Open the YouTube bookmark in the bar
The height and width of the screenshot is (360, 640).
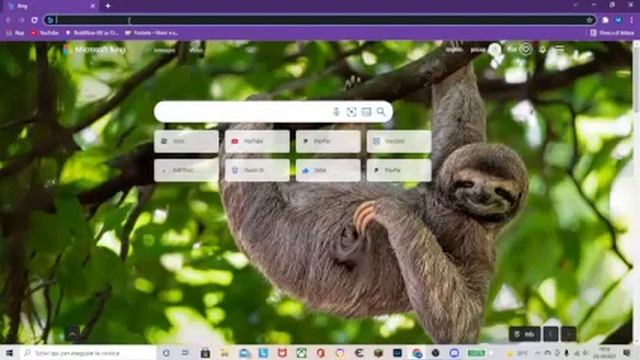point(45,33)
